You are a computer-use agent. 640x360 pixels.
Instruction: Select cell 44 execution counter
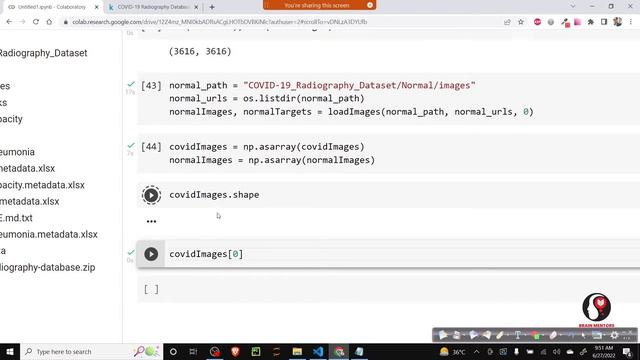(151, 147)
